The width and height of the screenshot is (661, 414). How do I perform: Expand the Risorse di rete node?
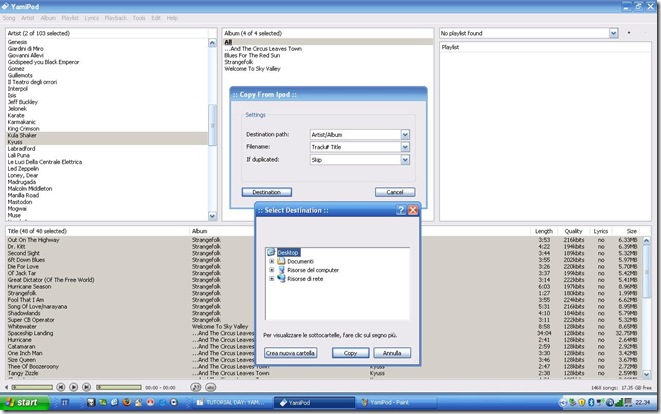(272, 279)
